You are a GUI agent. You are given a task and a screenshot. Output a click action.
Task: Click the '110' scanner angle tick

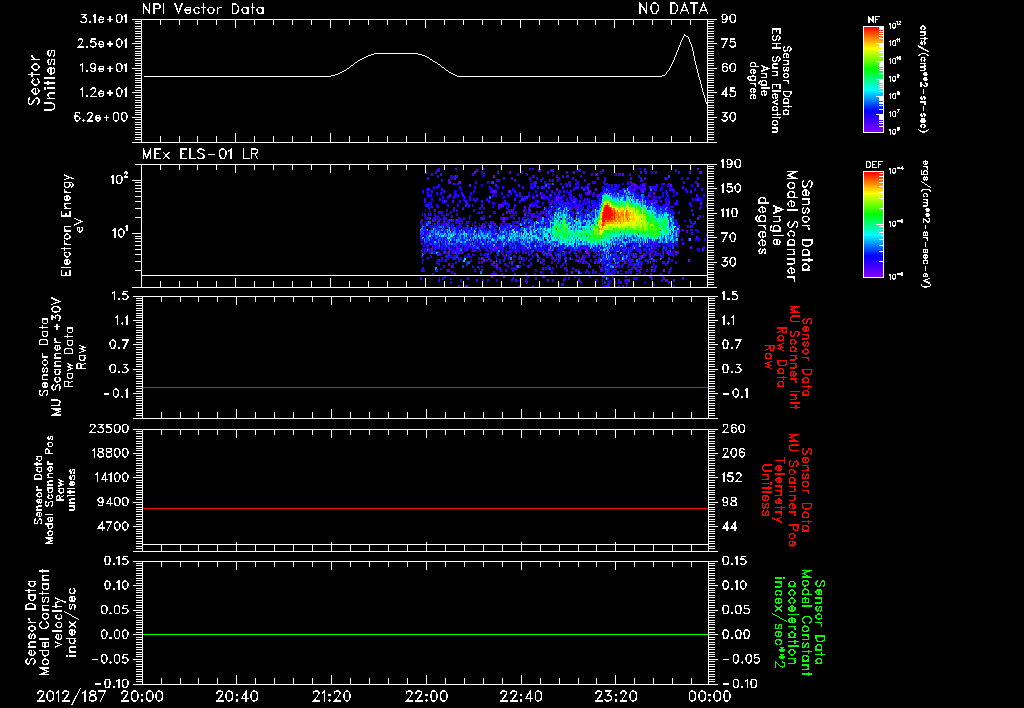(731, 213)
